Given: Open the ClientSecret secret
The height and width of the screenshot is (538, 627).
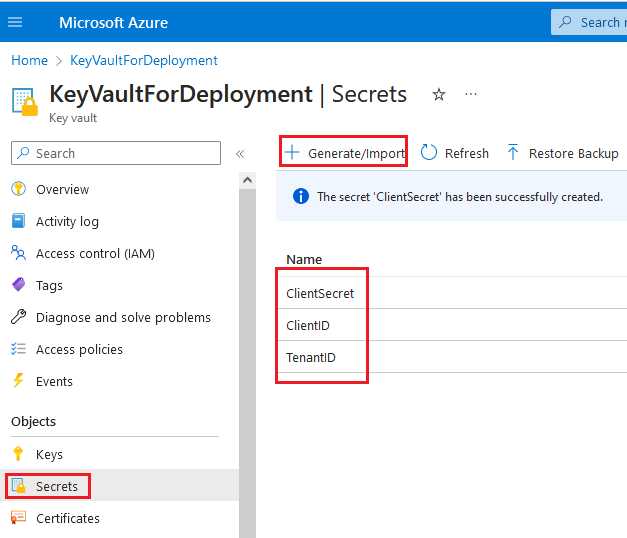Looking at the screenshot, I should pos(320,293).
